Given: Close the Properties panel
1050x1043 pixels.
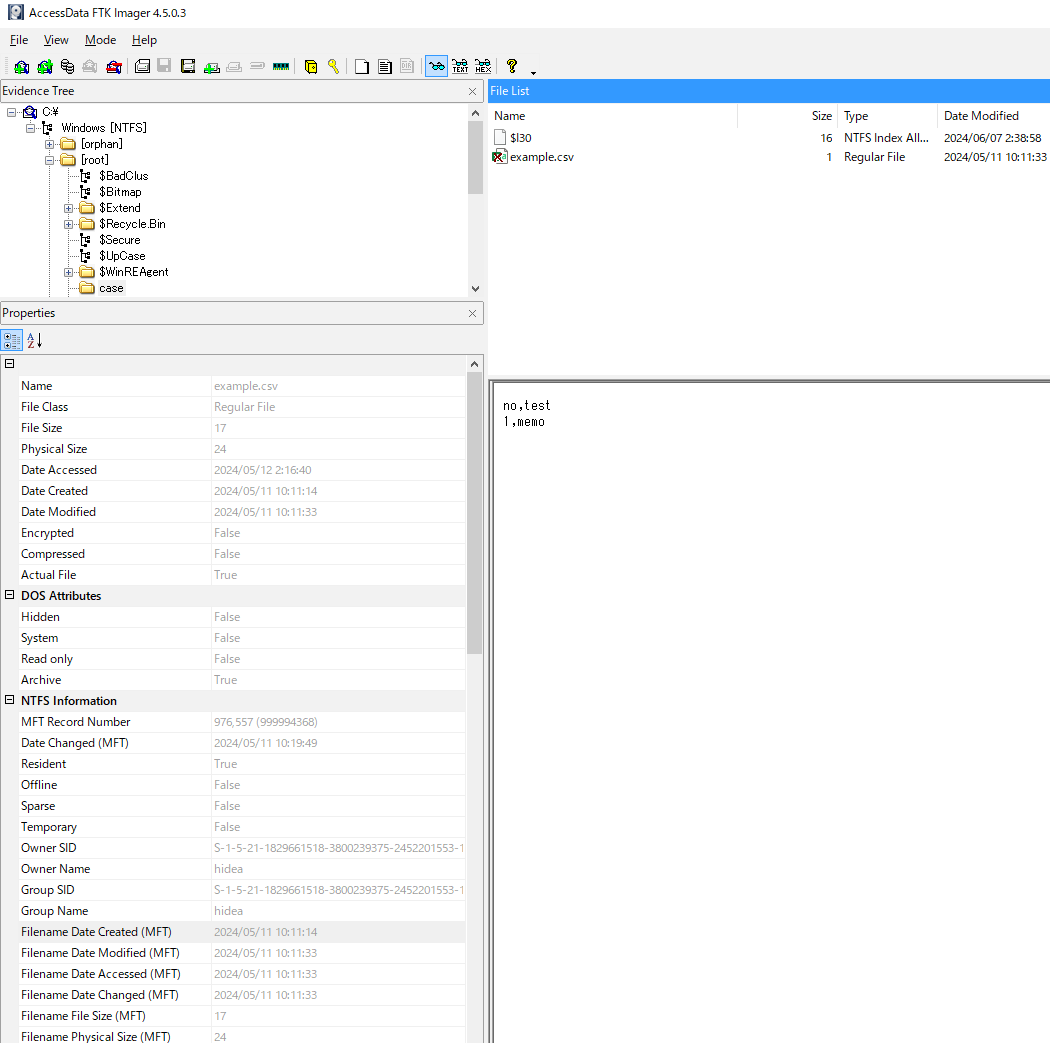Looking at the screenshot, I should pos(472,313).
